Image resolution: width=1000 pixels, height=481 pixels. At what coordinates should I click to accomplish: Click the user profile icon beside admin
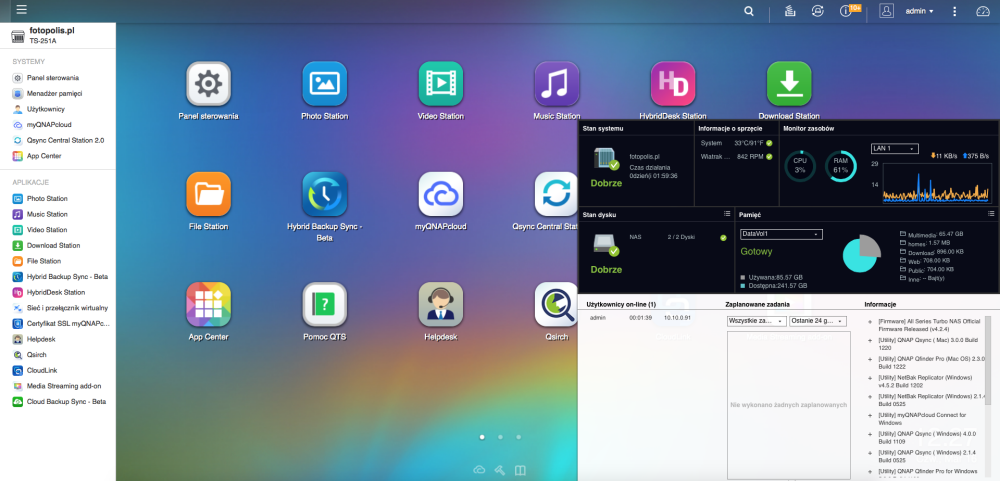click(886, 11)
